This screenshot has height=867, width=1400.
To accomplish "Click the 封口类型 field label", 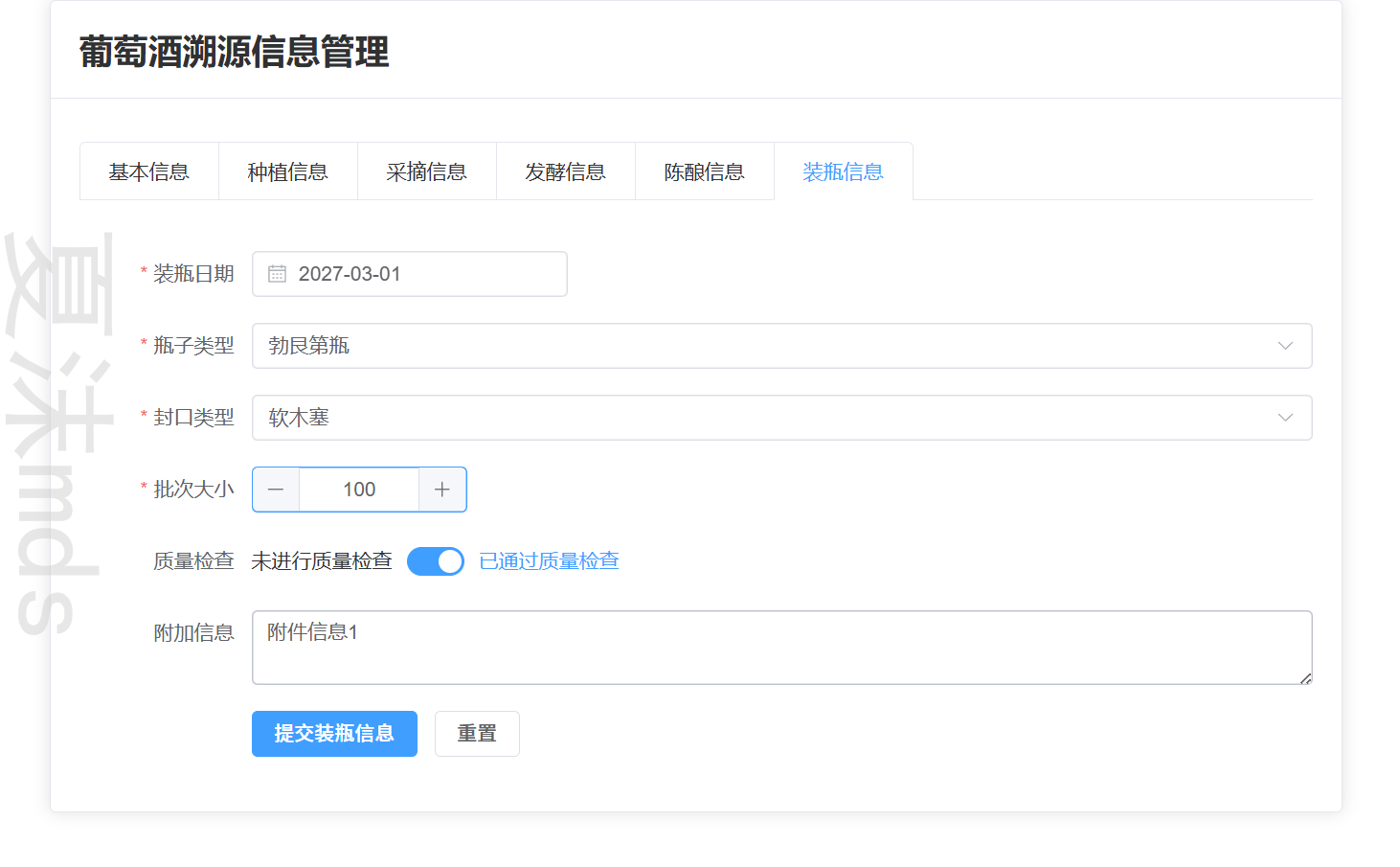I will (x=193, y=418).
